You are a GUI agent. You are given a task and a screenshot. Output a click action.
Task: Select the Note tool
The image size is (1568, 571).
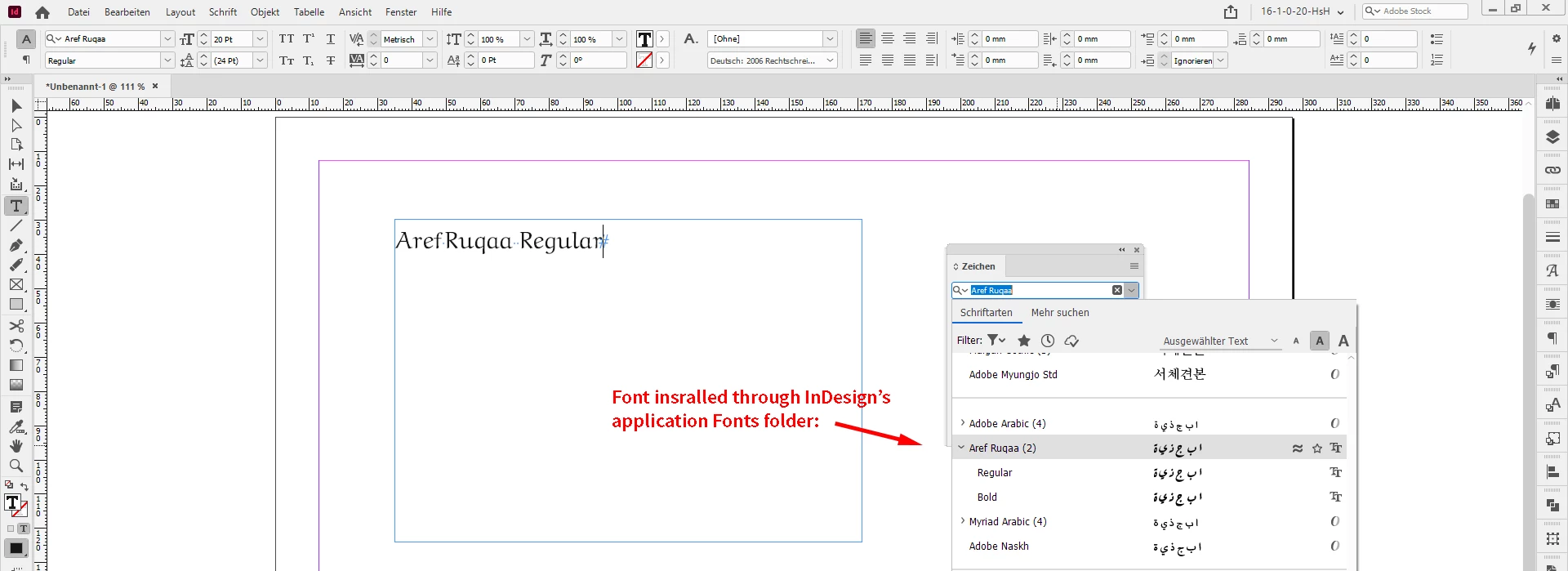[x=16, y=407]
